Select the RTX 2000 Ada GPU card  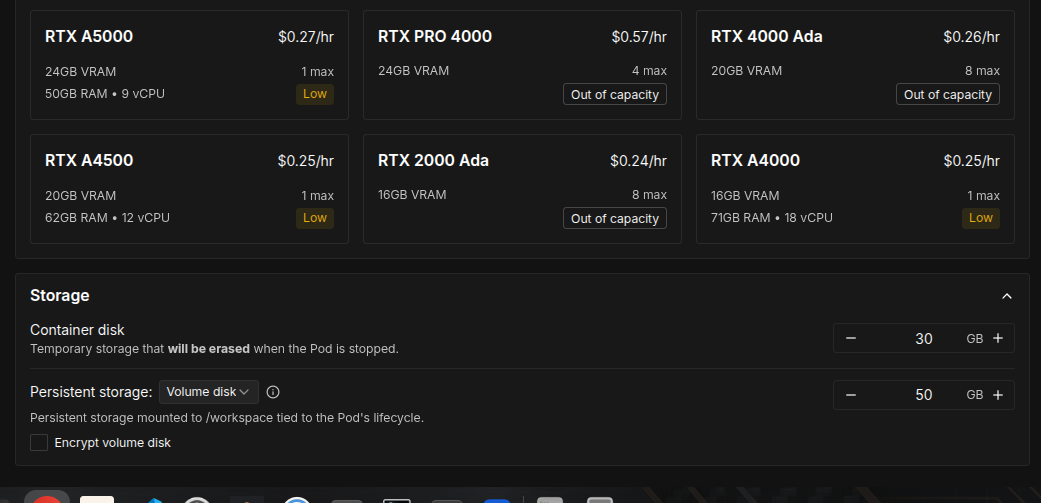click(522, 189)
